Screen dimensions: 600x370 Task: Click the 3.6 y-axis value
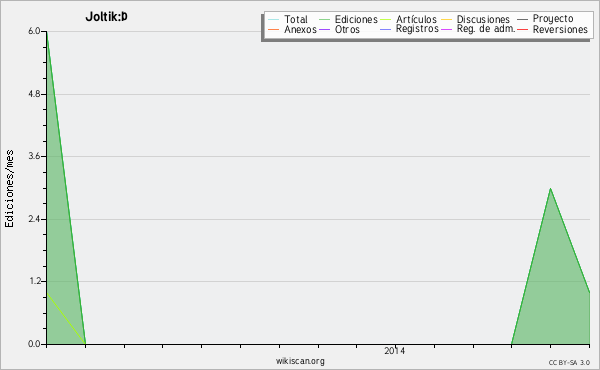[34, 156]
